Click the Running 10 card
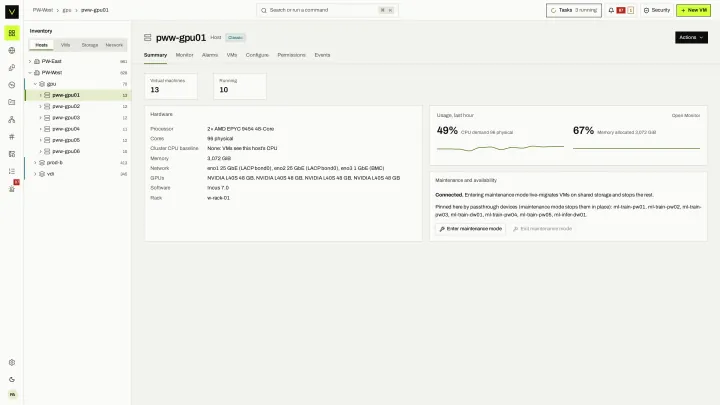720x405 pixels. [240, 86]
